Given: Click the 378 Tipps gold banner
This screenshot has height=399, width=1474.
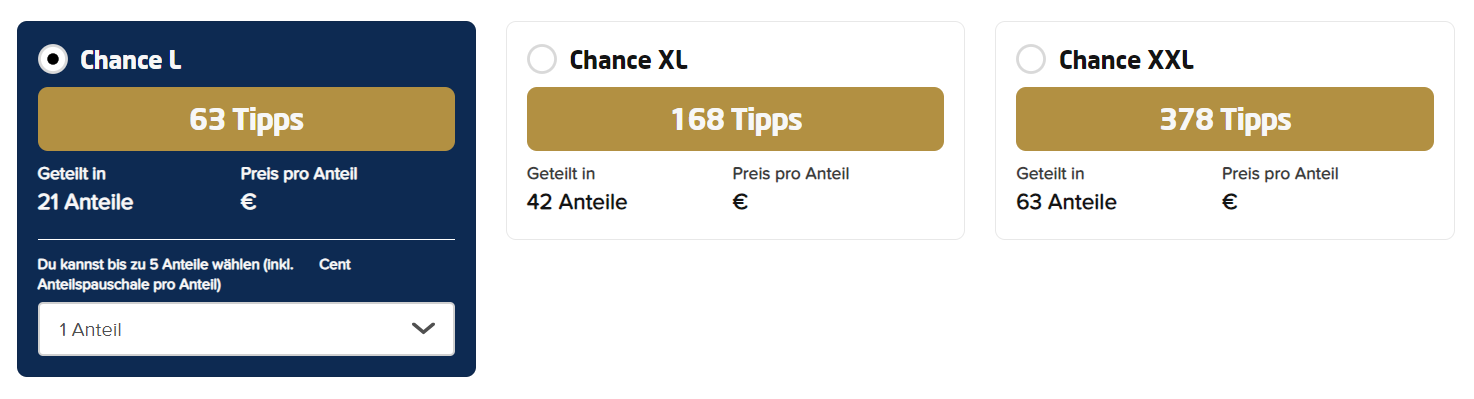Looking at the screenshot, I should point(1225,119).
